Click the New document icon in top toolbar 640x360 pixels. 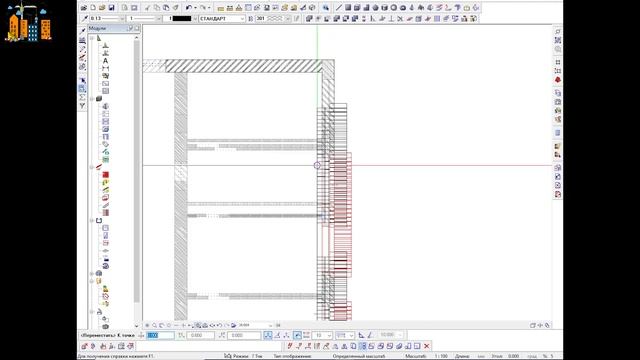pyautogui.click(x=93, y=8)
